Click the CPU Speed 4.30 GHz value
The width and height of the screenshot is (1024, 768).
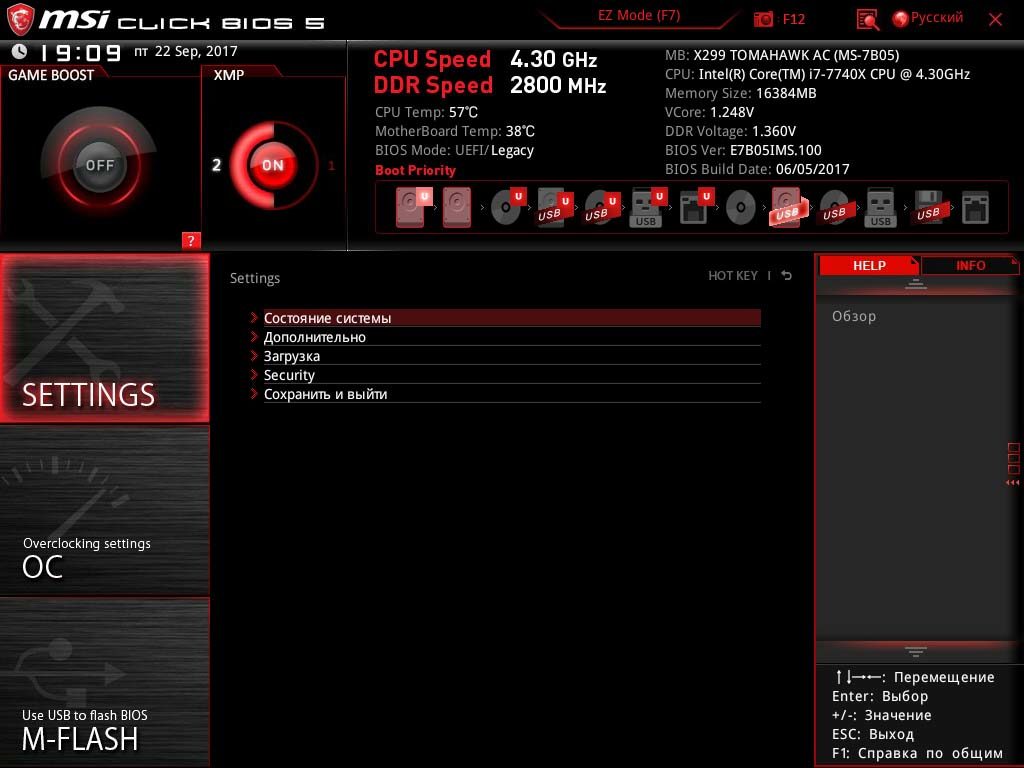554,59
